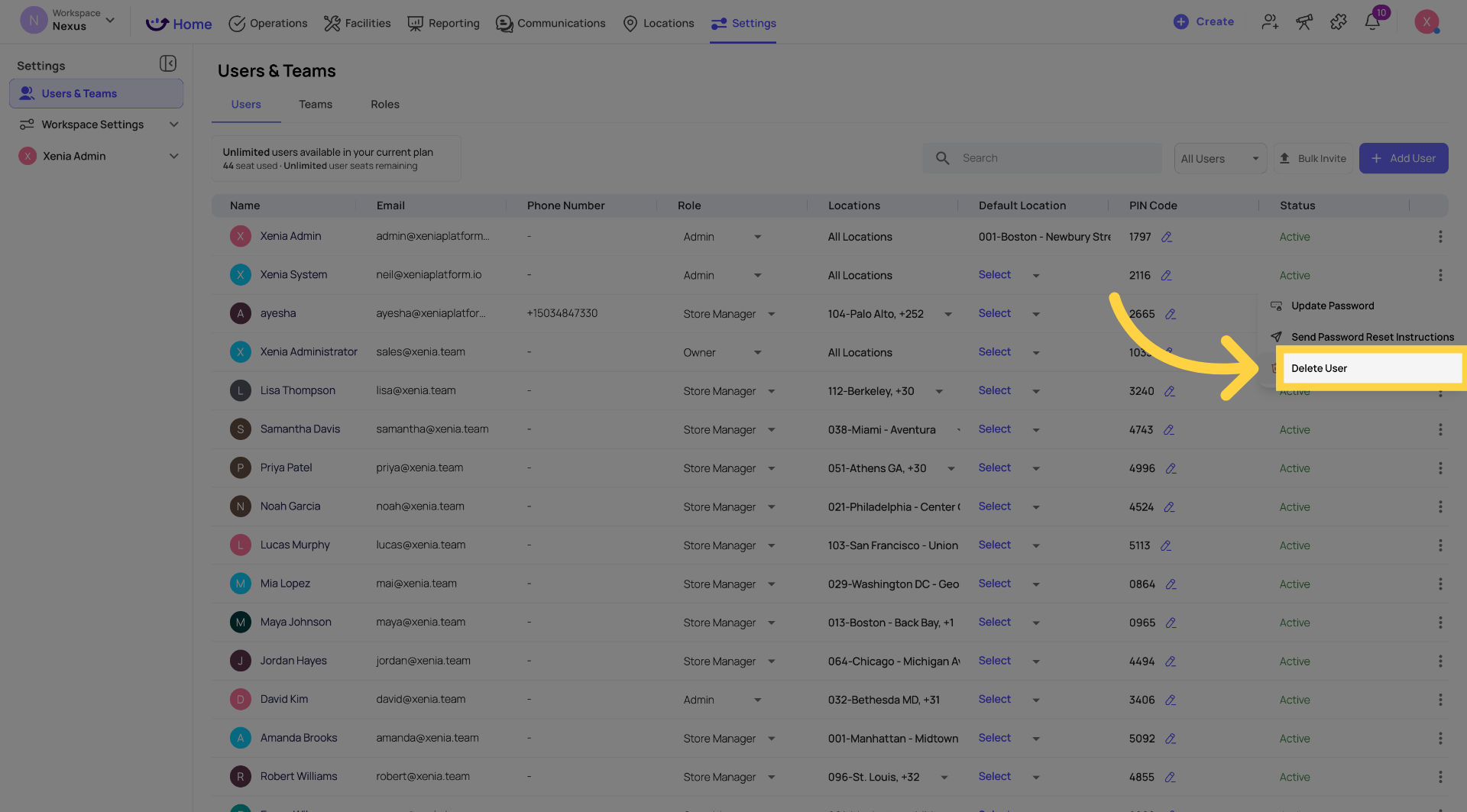Screen dimensions: 1467x812
Task: Open Facilities in top navigation
Action: point(357,23)
